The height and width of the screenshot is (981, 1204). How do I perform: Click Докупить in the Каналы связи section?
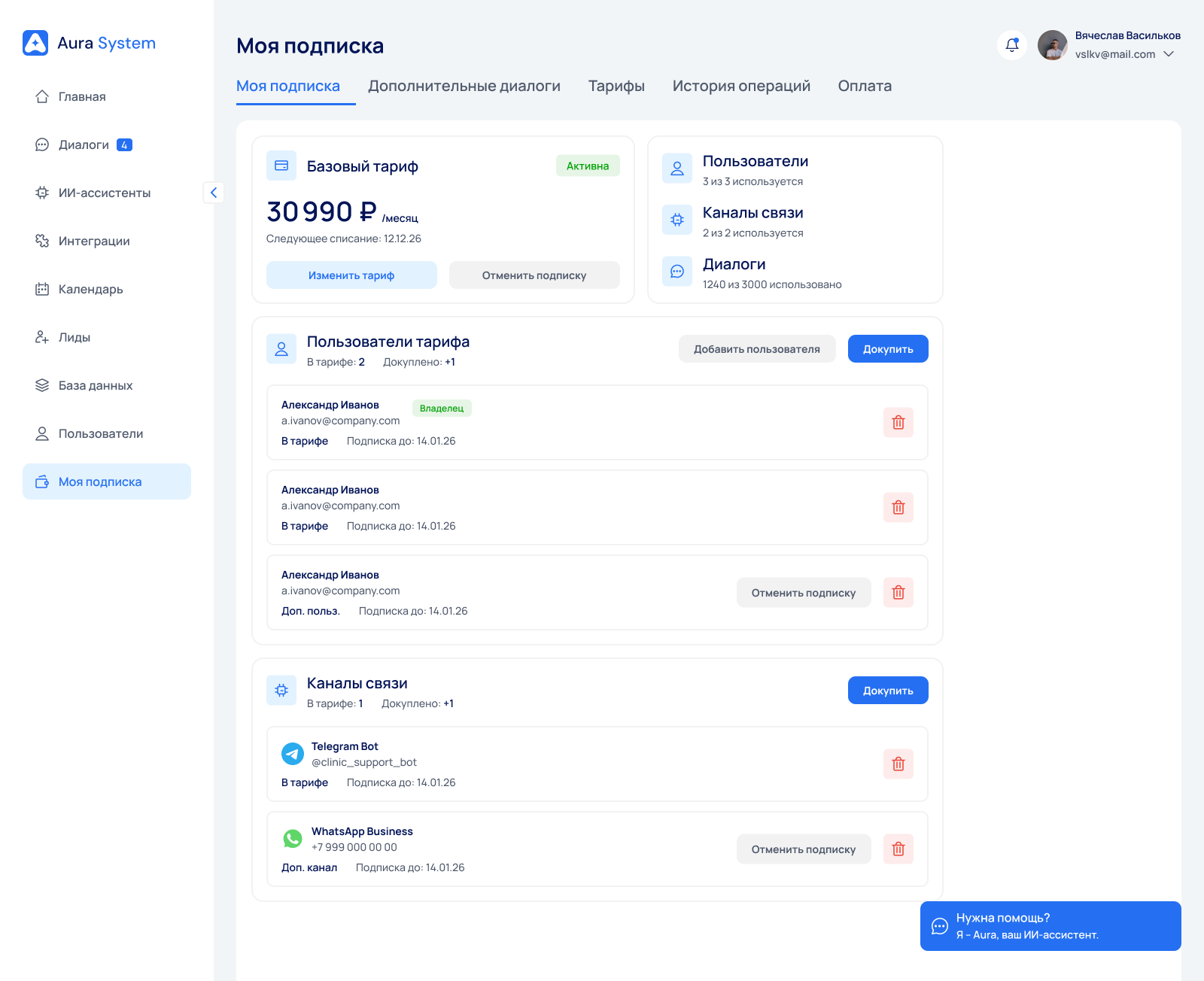point(887,691)
